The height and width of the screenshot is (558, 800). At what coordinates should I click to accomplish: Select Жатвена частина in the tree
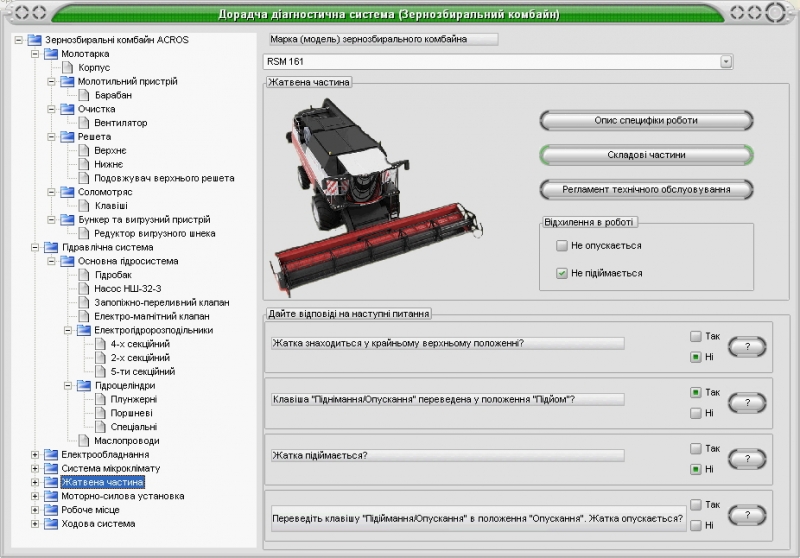pos(103,481)
